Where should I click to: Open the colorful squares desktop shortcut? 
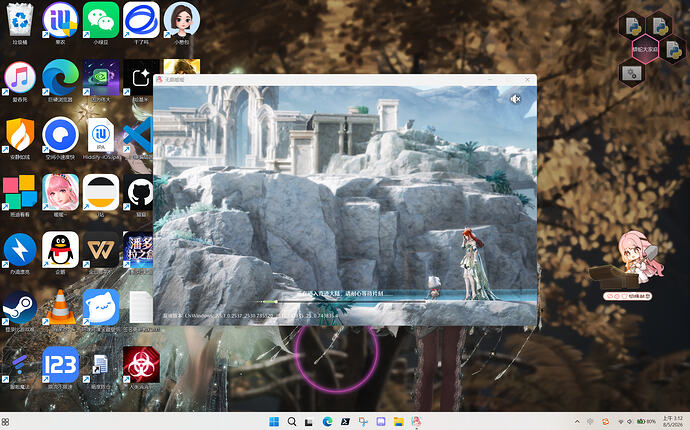[x=20, y=192]
